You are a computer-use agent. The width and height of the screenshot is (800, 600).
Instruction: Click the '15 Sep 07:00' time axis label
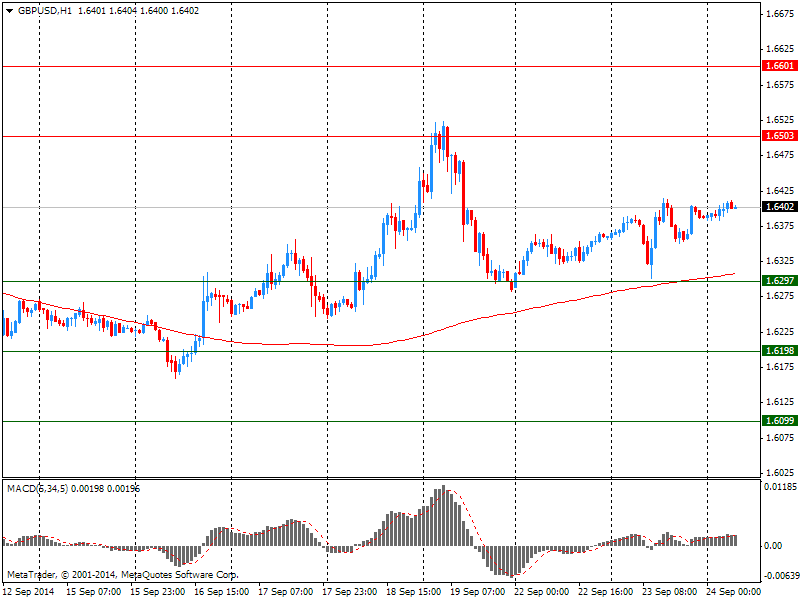[93, 592]
